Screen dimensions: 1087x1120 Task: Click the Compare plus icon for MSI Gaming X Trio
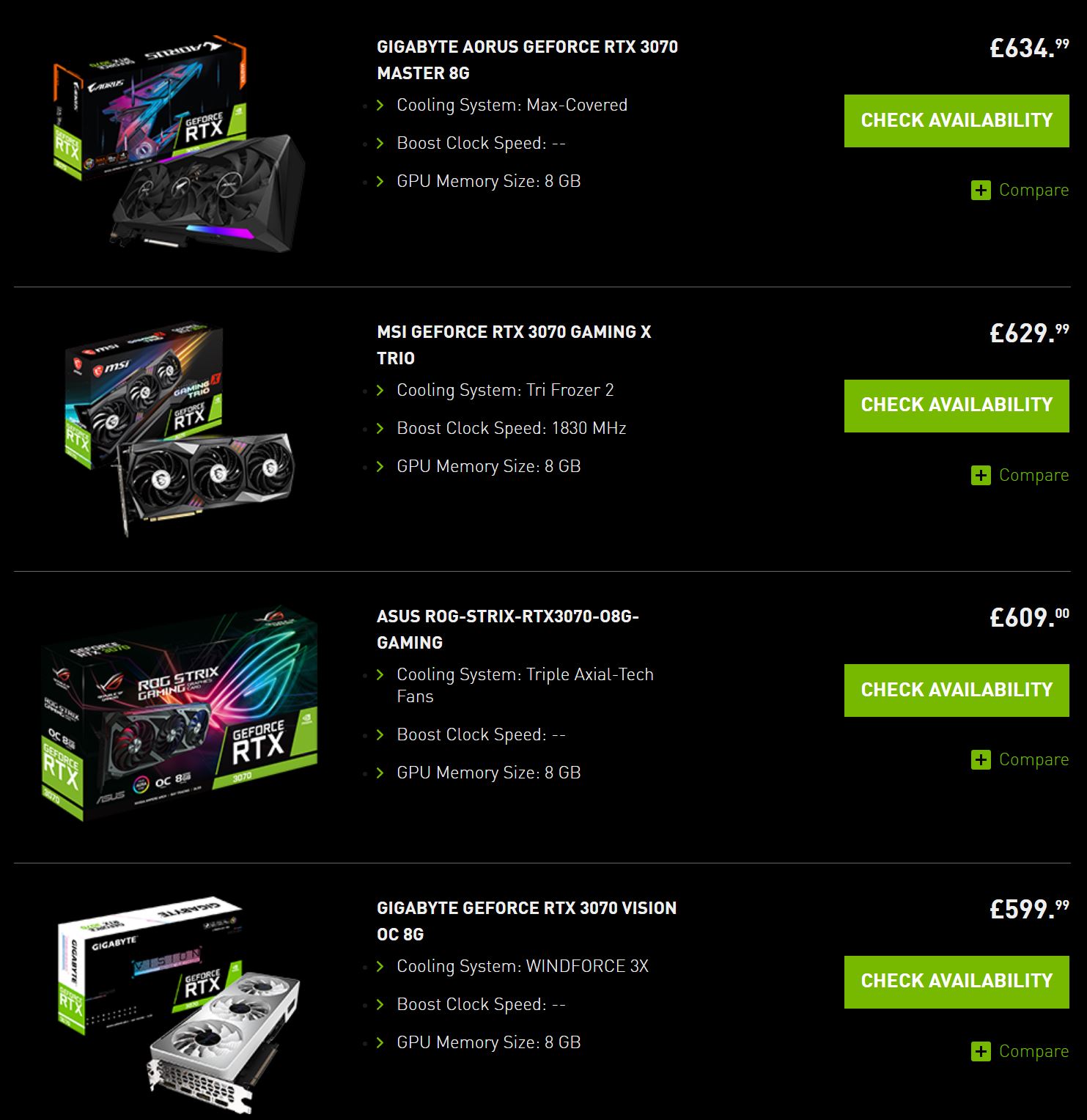point(981,476)
